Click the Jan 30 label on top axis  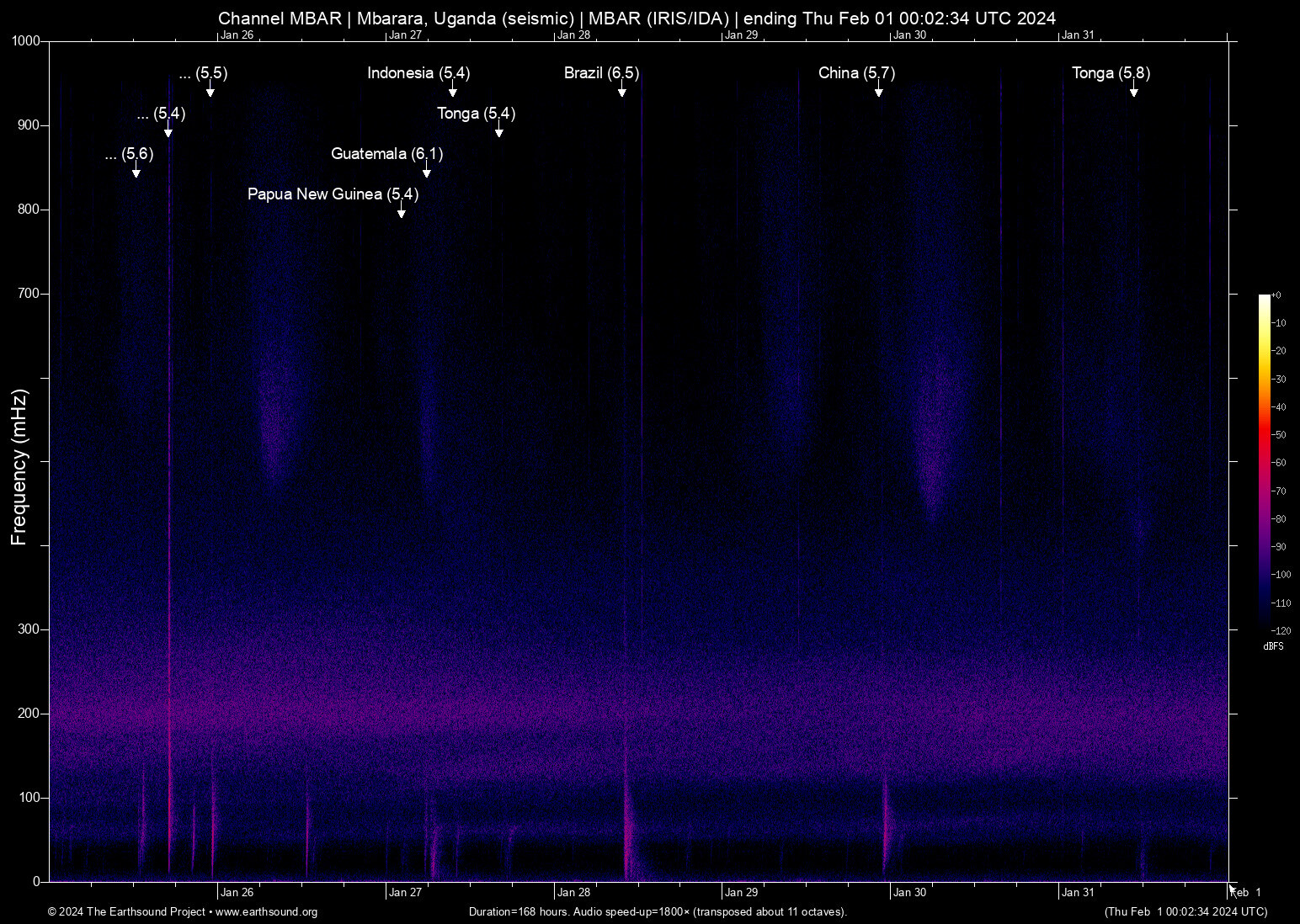click(909, 35)
